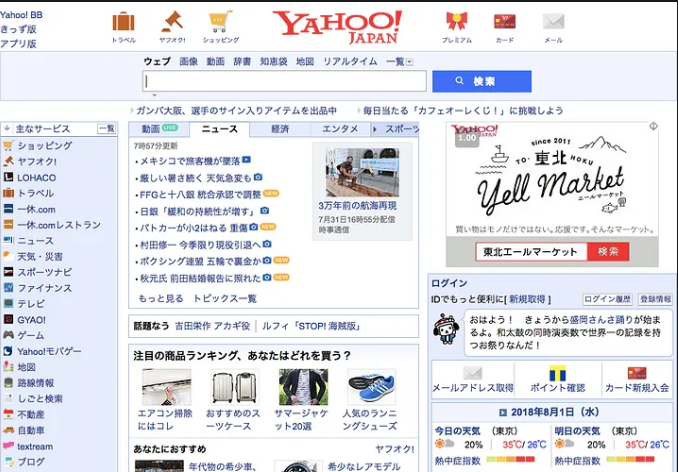The height and width of the screenshot is (472, 678).
Task: Open the ショッピング cart icon in header
Action: 221,22
